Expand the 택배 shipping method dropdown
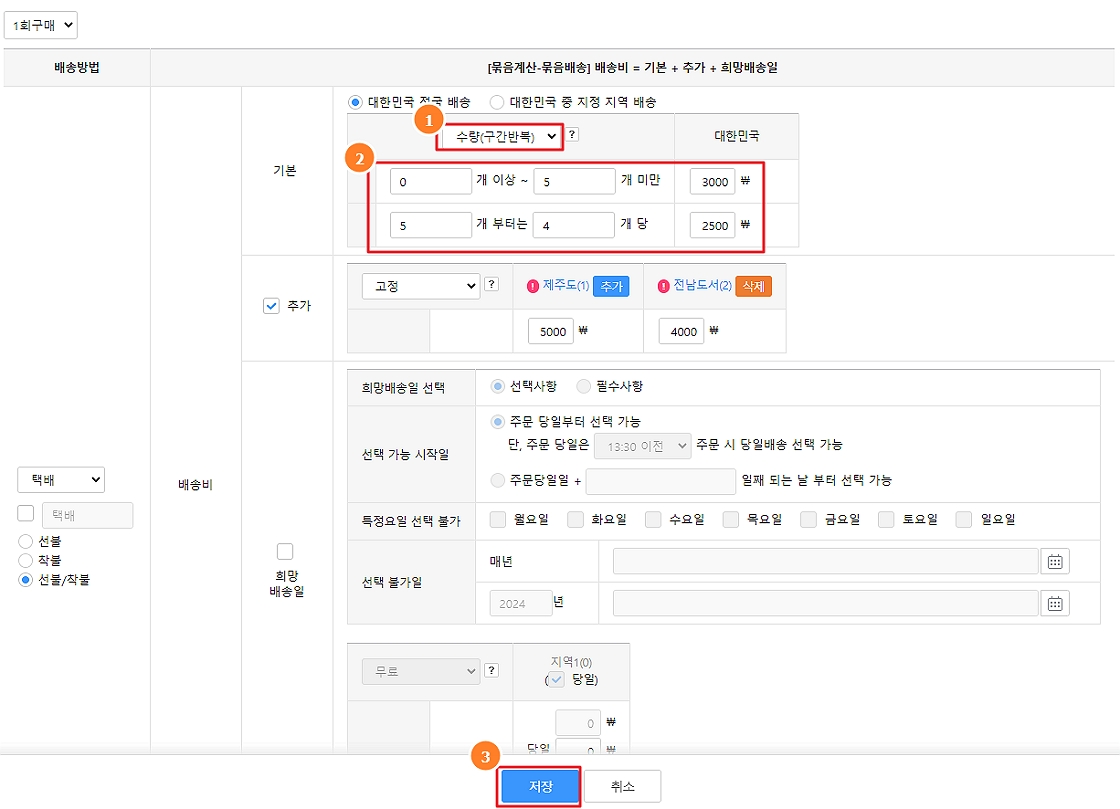 coord(61,480)
